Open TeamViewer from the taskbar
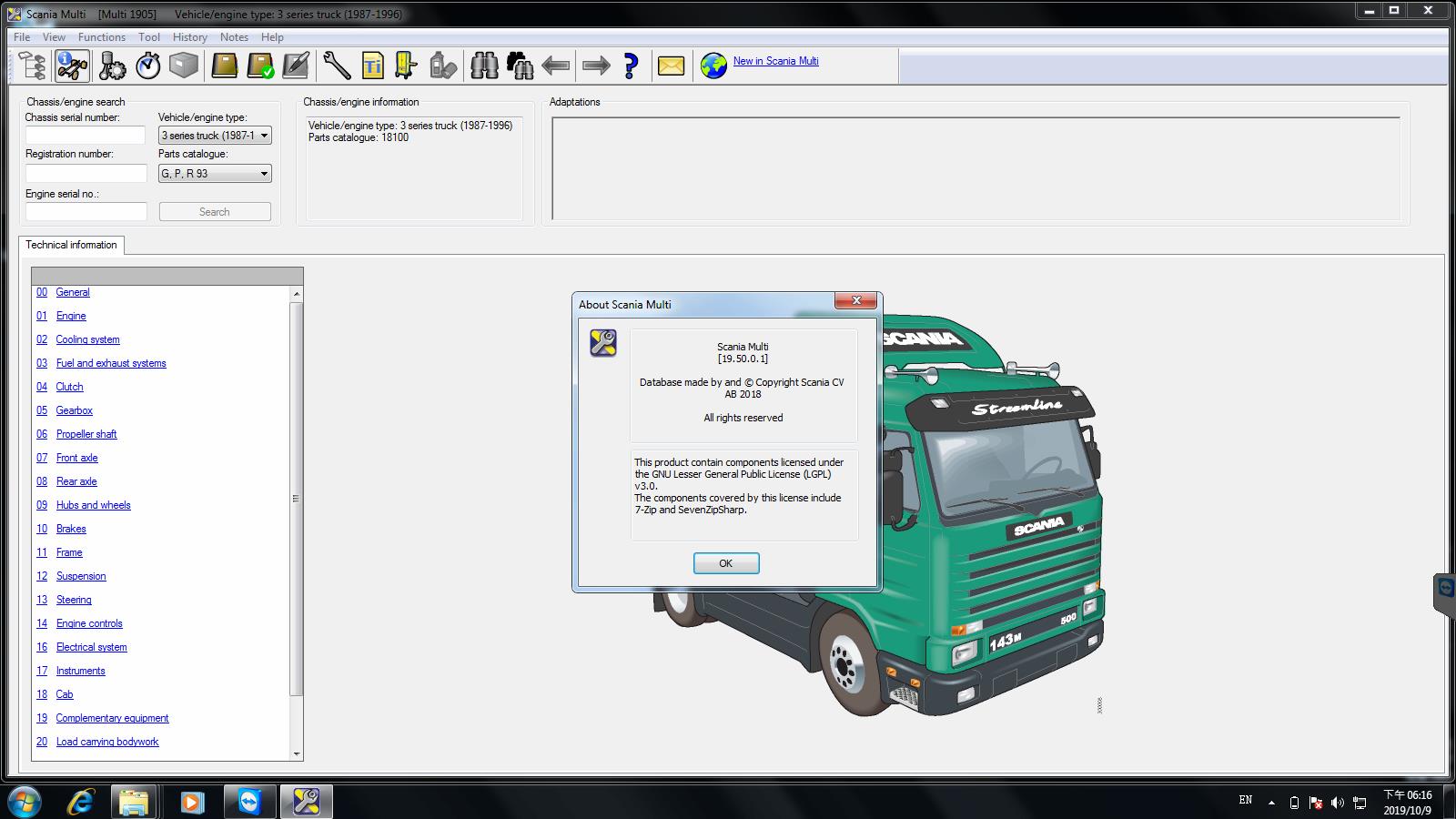Image resolution: width=1456 pixels, height=819 pixels. coord(249,802)
